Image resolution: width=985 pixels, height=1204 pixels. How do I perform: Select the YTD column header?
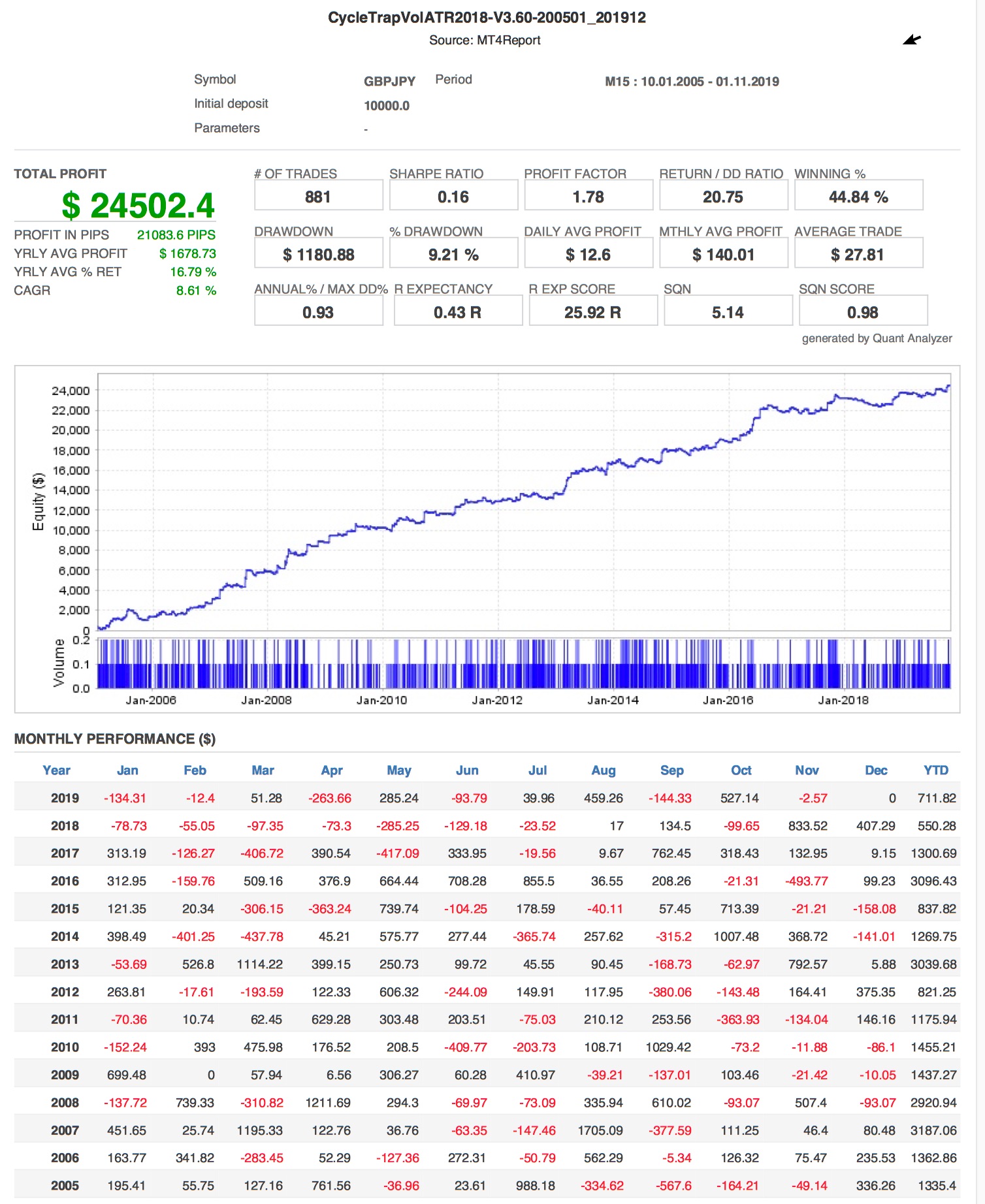tap(936, 770)
